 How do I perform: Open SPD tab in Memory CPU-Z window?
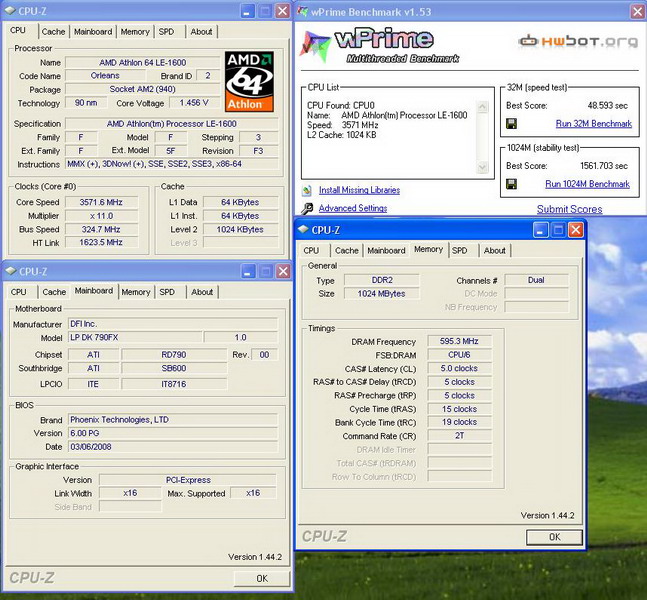click(459, 250)
